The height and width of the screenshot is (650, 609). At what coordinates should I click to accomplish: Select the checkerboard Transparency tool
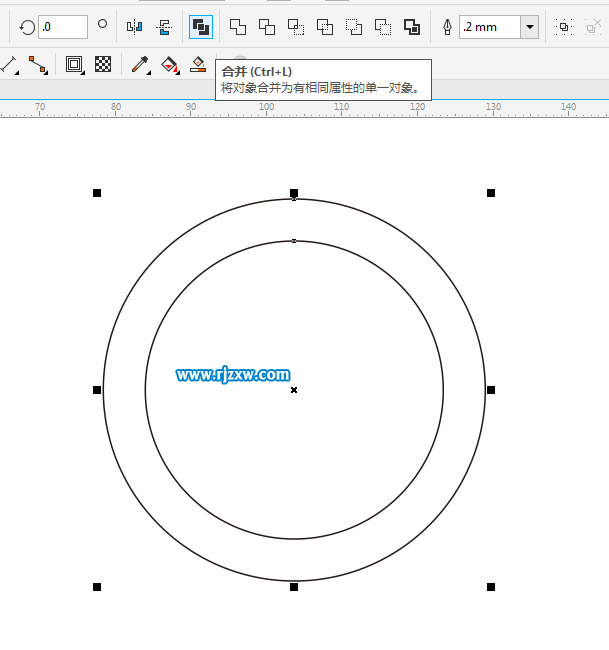[x=103, y=65]
